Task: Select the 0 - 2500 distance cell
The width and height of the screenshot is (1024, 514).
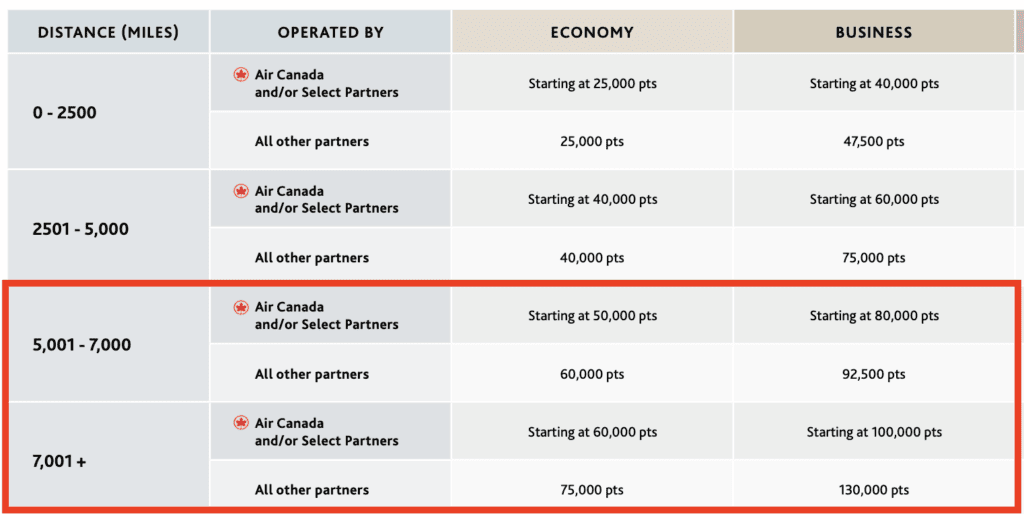Action: (x=65, y=113)
